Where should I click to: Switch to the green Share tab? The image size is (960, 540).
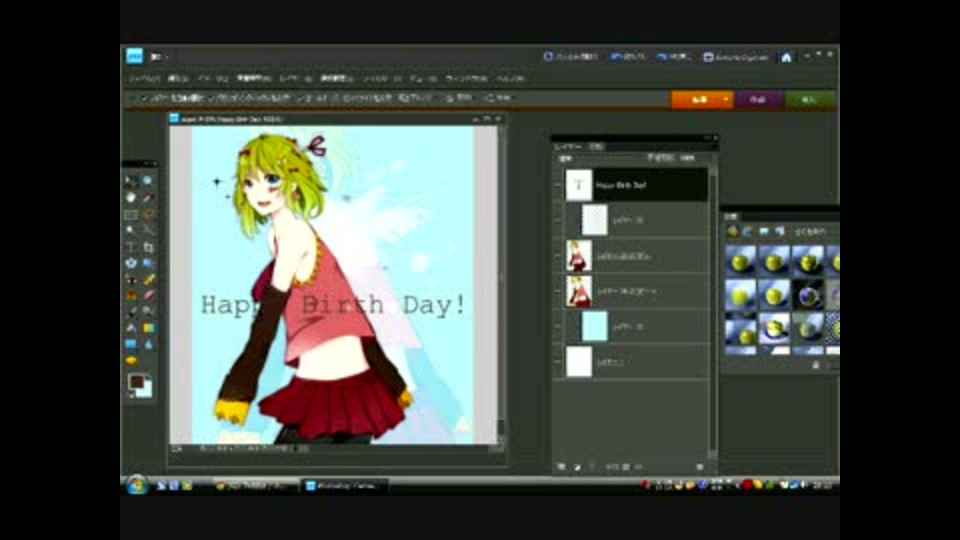pos(809,99)
